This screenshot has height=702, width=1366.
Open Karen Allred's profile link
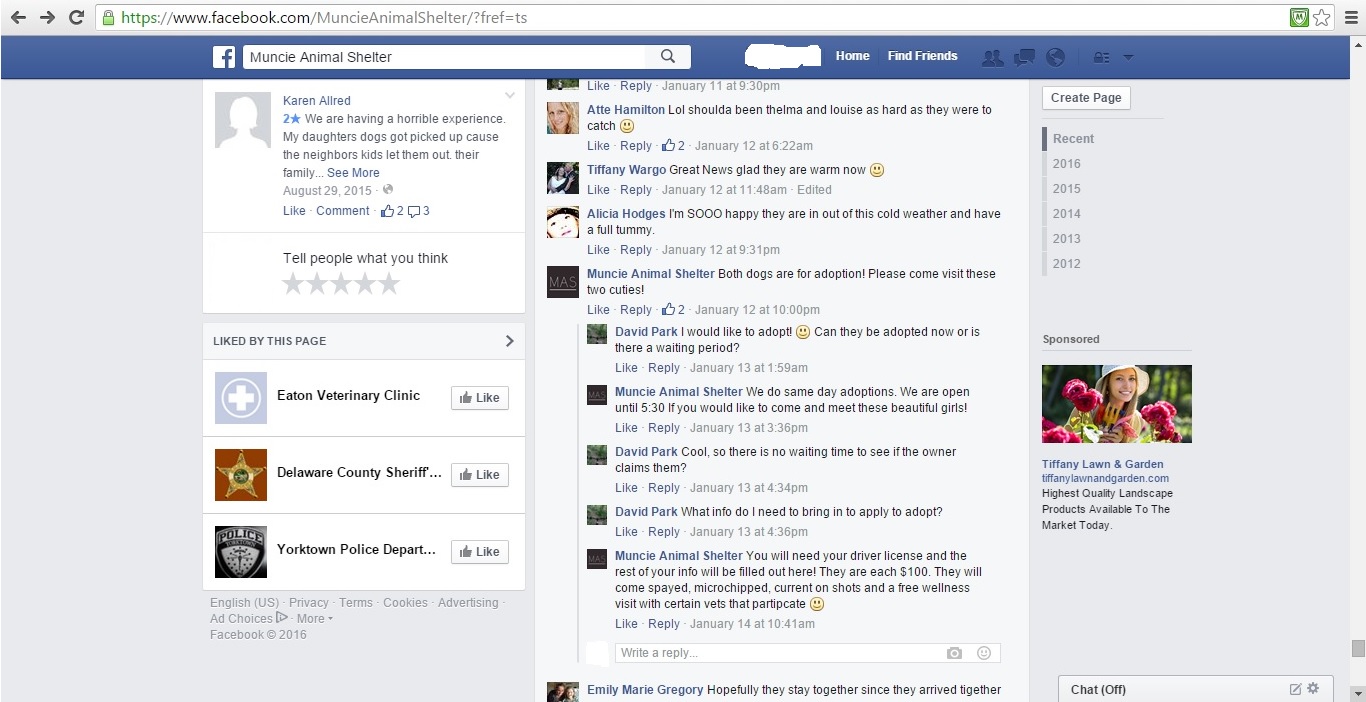coord(317,101)
